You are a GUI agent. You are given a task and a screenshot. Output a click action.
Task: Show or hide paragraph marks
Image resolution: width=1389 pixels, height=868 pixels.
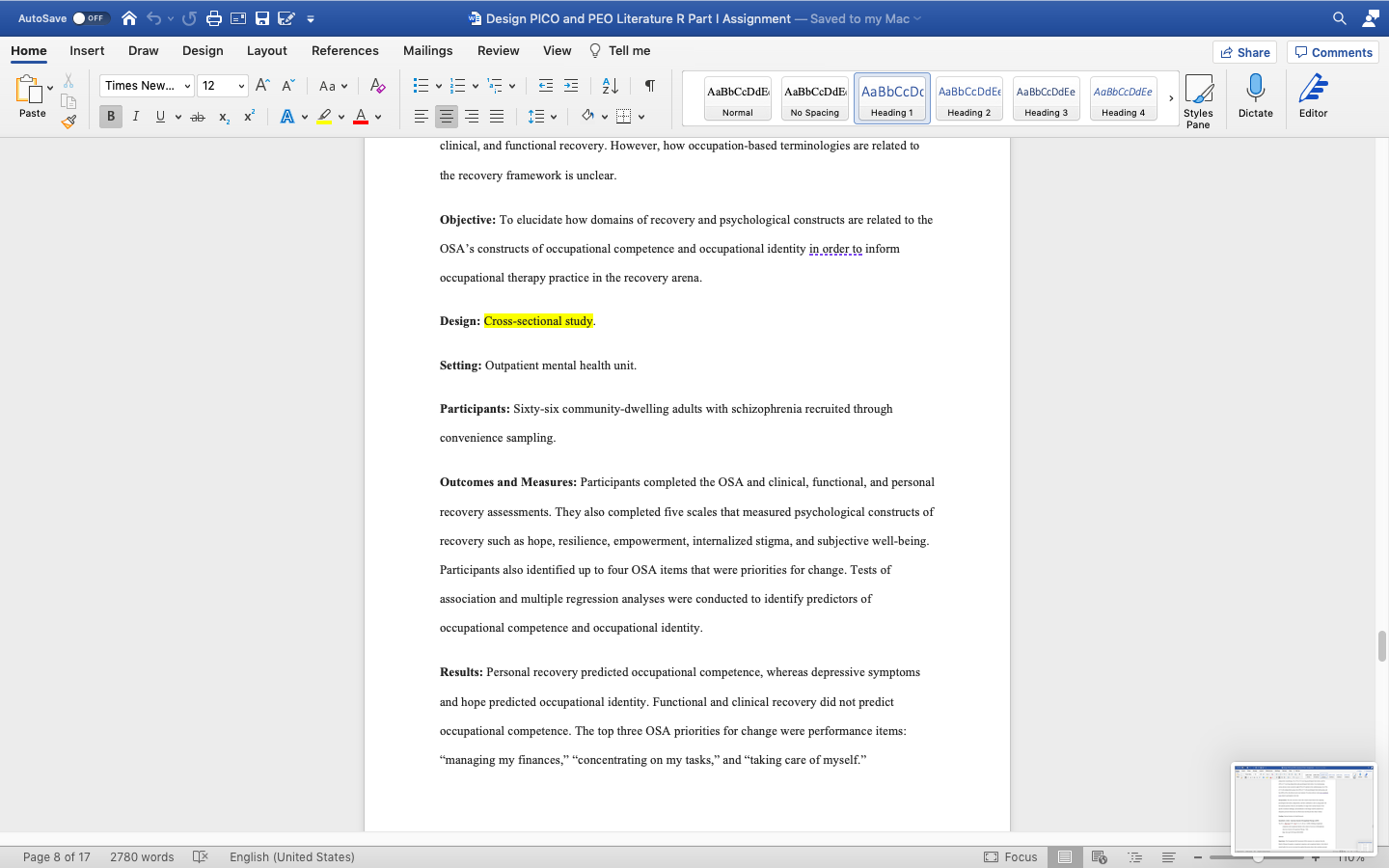[x=650, y=86]
